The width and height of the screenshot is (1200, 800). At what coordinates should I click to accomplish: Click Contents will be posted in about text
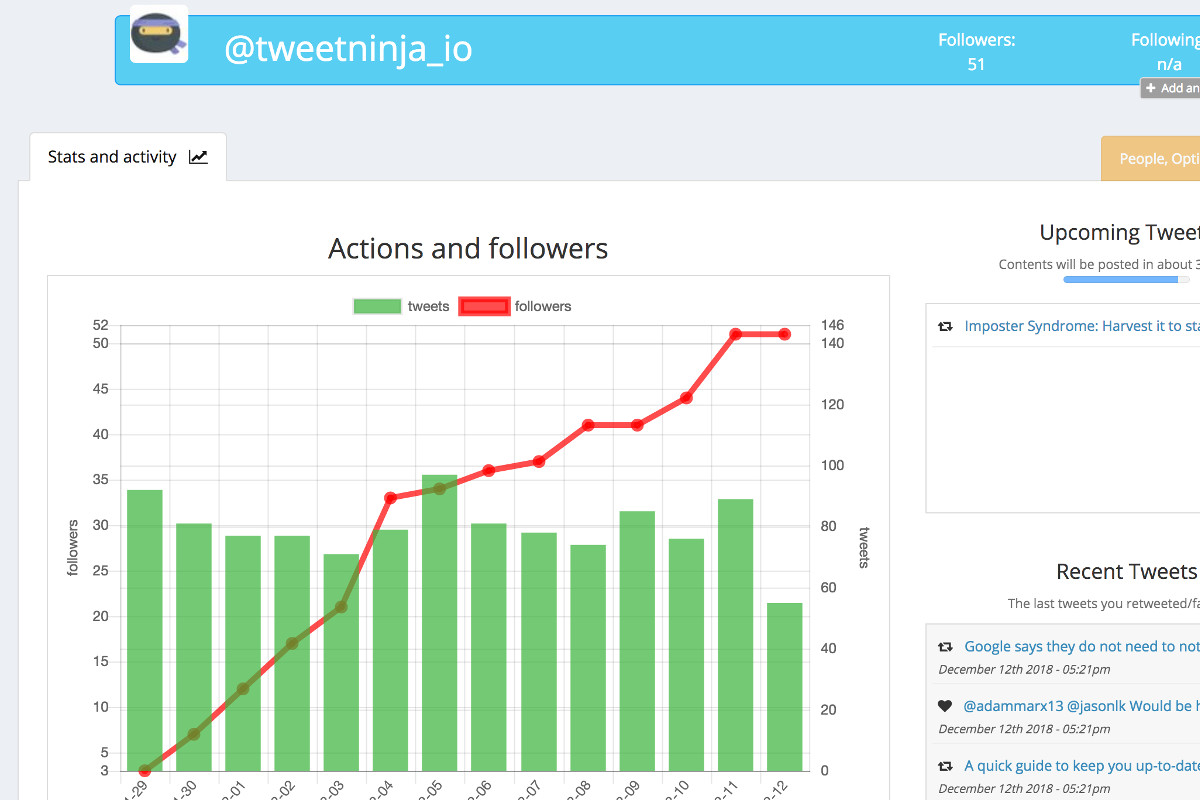(1098, 265)
